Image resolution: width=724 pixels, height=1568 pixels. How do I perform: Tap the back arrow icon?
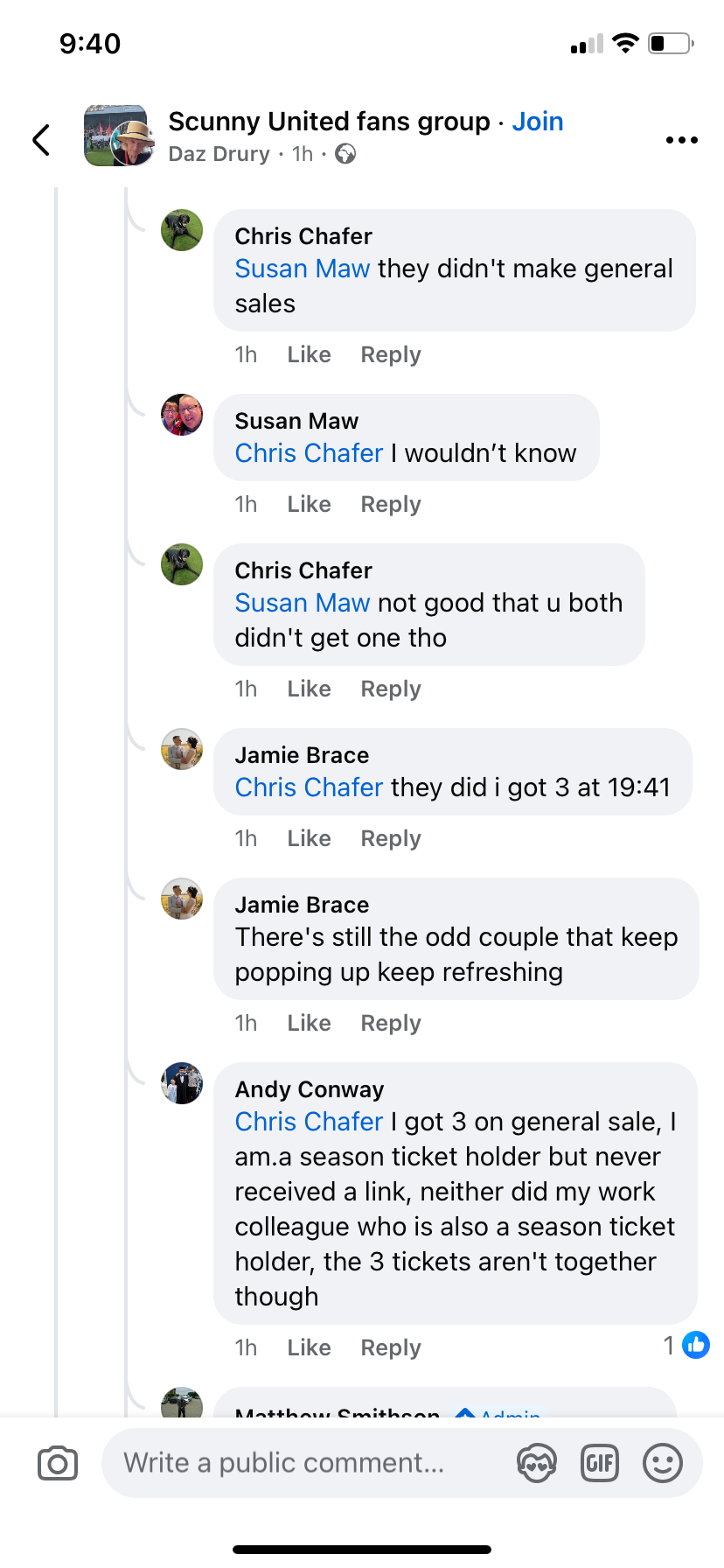pyautogui.click(x=41, y=139)
